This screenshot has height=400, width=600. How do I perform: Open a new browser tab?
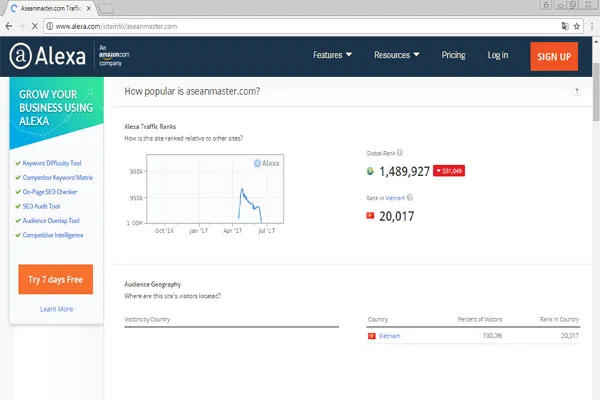[x=106, y=8]
